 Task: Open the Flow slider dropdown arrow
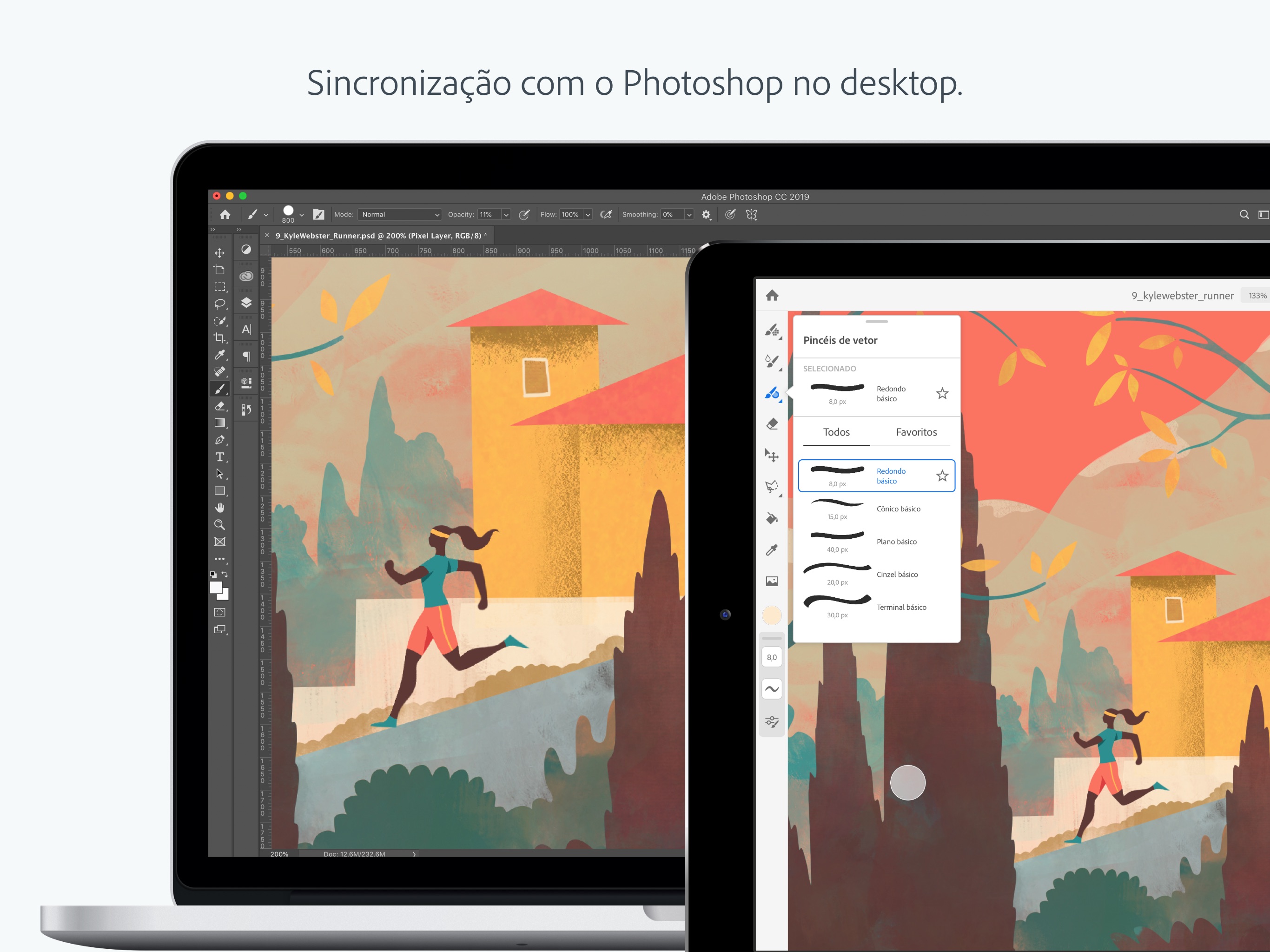click(x=588, y=215)
